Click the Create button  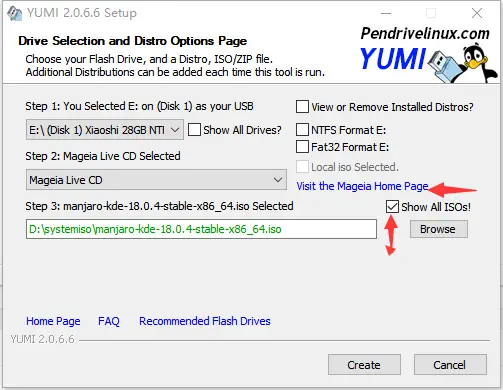click(364, 365)
